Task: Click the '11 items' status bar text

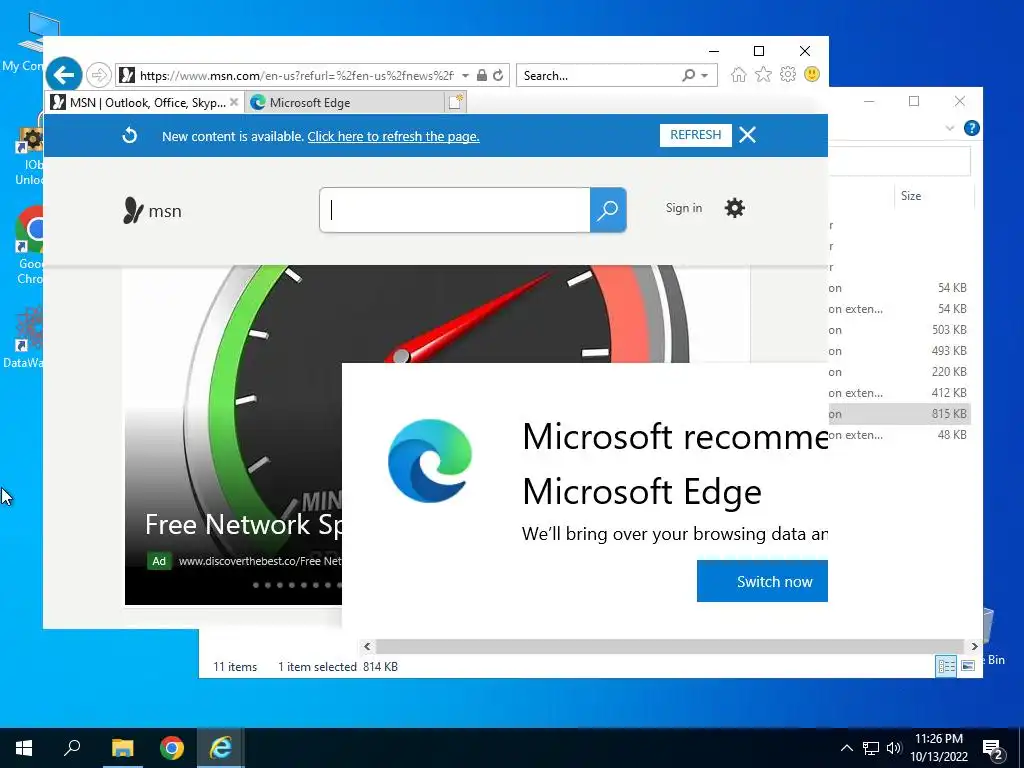Action: tap(235, 667)
